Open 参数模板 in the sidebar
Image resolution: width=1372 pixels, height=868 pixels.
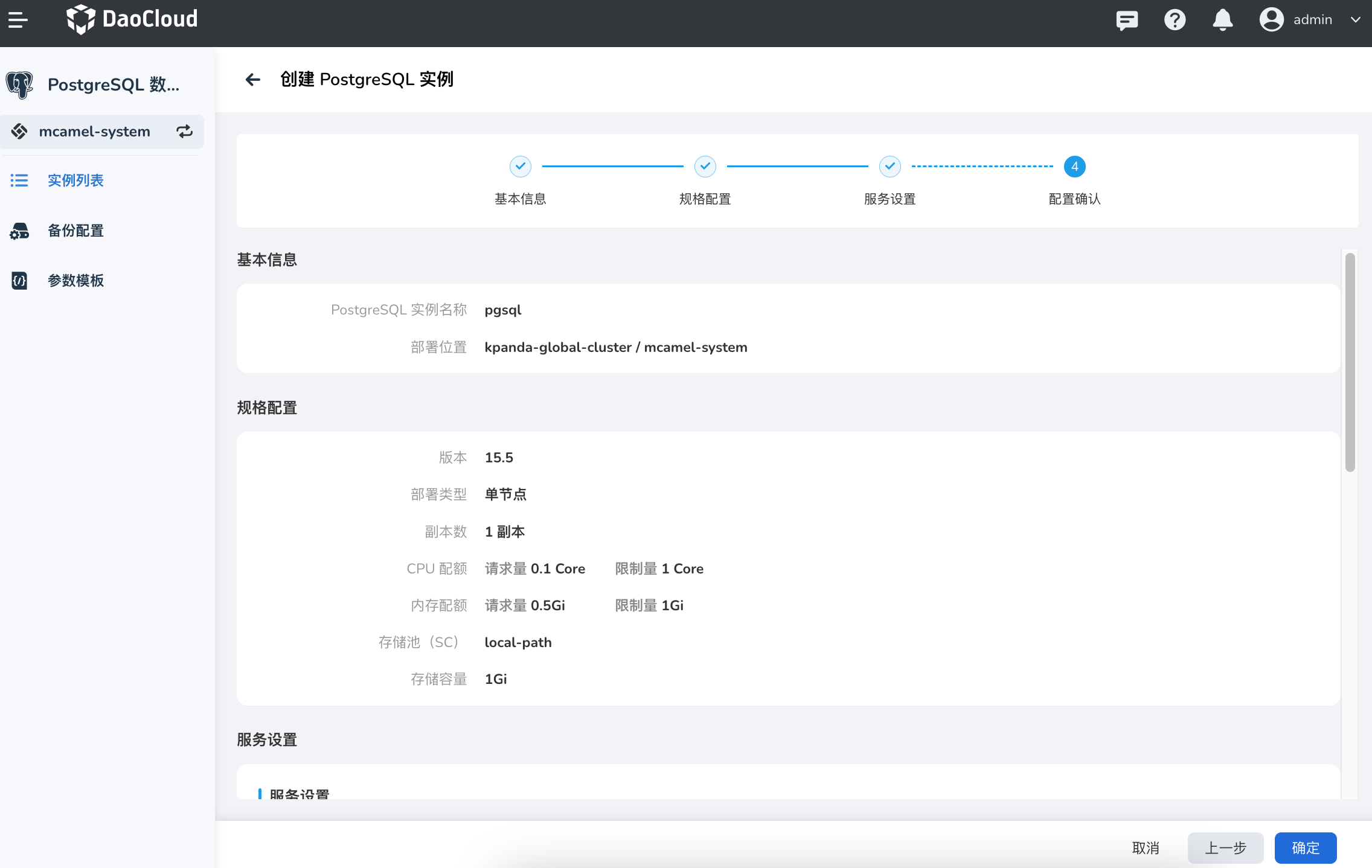pyautogui.click(x=75, y=281)
